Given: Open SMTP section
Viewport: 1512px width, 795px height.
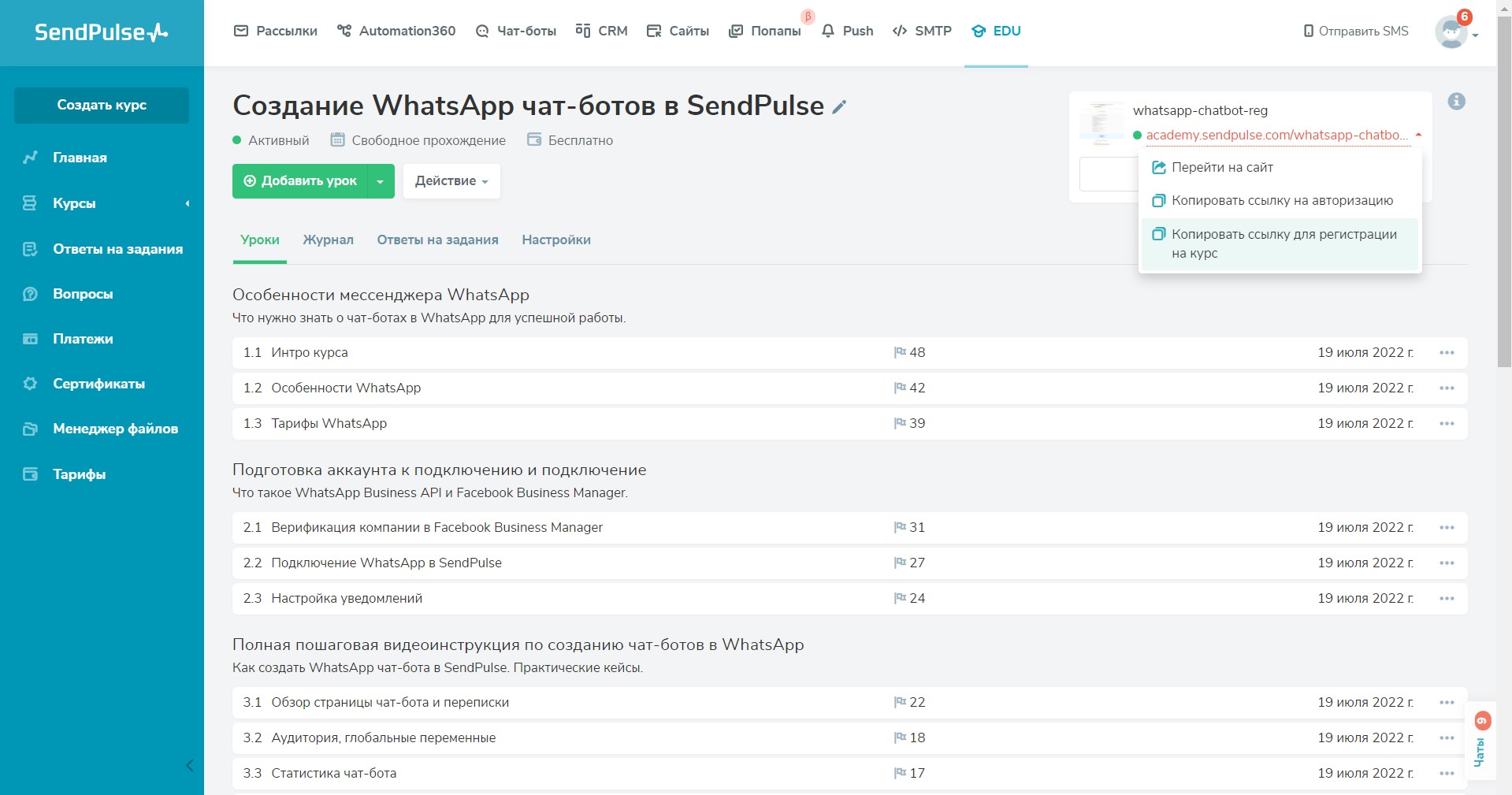Looking at the screenshot, I should [x=922, y=31].
